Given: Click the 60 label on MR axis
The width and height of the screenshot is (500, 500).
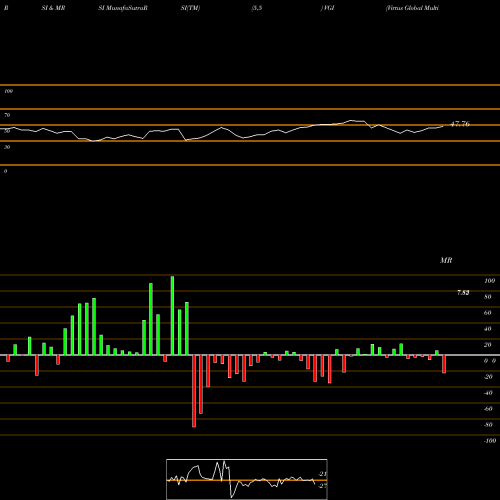Looking at the screenshot, I should (x=488, y=313).
